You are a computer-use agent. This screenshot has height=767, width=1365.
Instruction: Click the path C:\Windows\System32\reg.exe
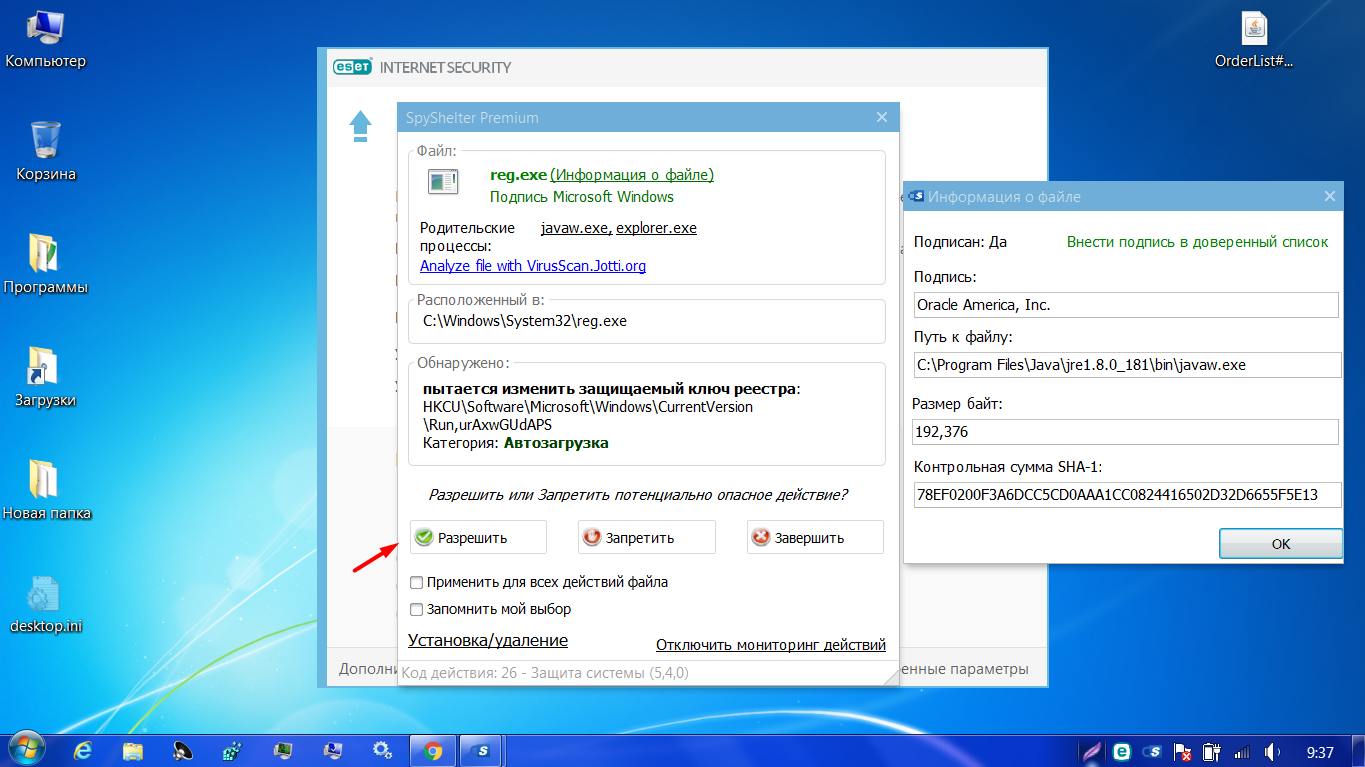[525, 321]
